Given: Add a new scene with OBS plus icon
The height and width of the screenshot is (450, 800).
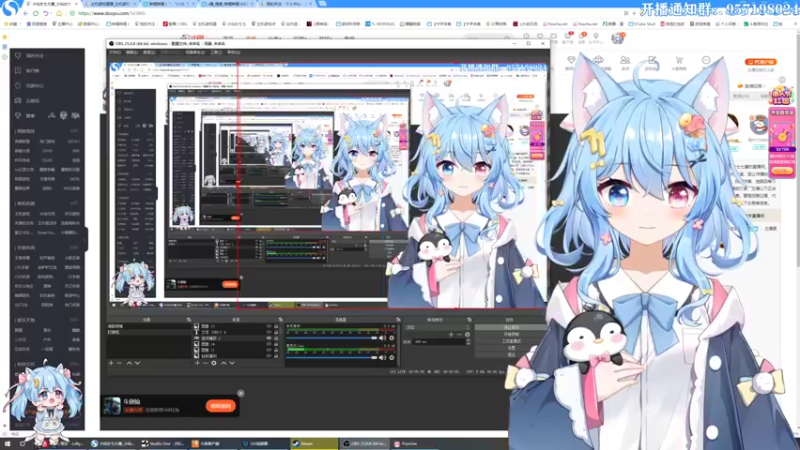Looking at the screenshot, I should 111,363.
